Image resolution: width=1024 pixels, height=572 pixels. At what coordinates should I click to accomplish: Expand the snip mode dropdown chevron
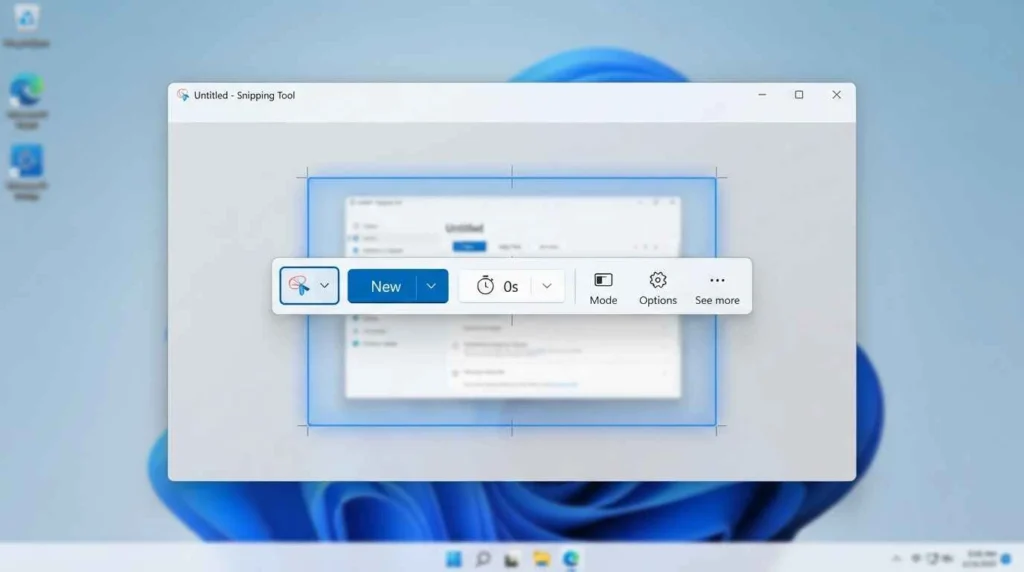click(x=325, y=286)
